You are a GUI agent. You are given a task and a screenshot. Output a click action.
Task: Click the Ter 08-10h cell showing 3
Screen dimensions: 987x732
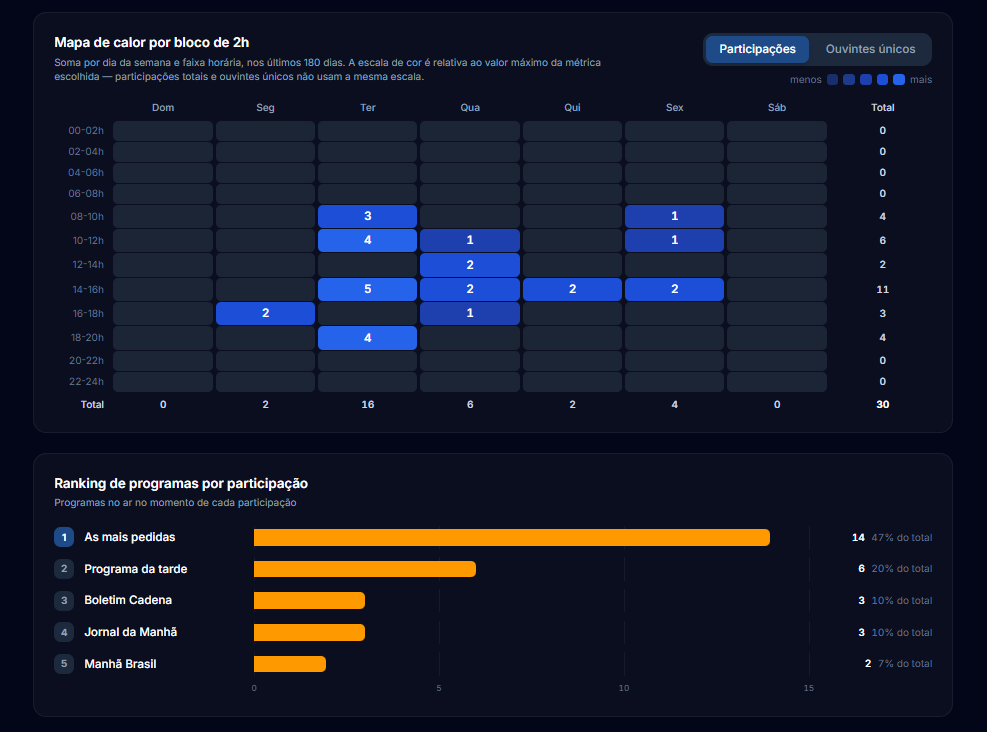pos(368,216)
